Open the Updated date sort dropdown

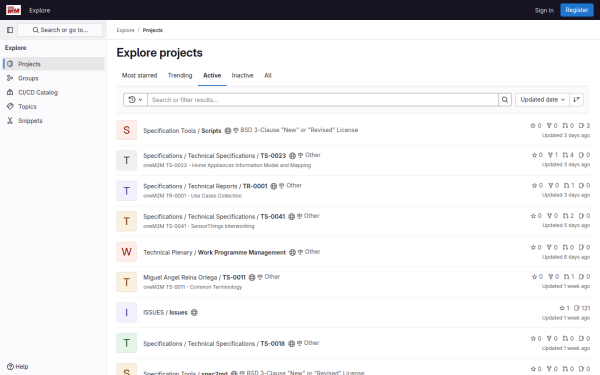[542, 99]
